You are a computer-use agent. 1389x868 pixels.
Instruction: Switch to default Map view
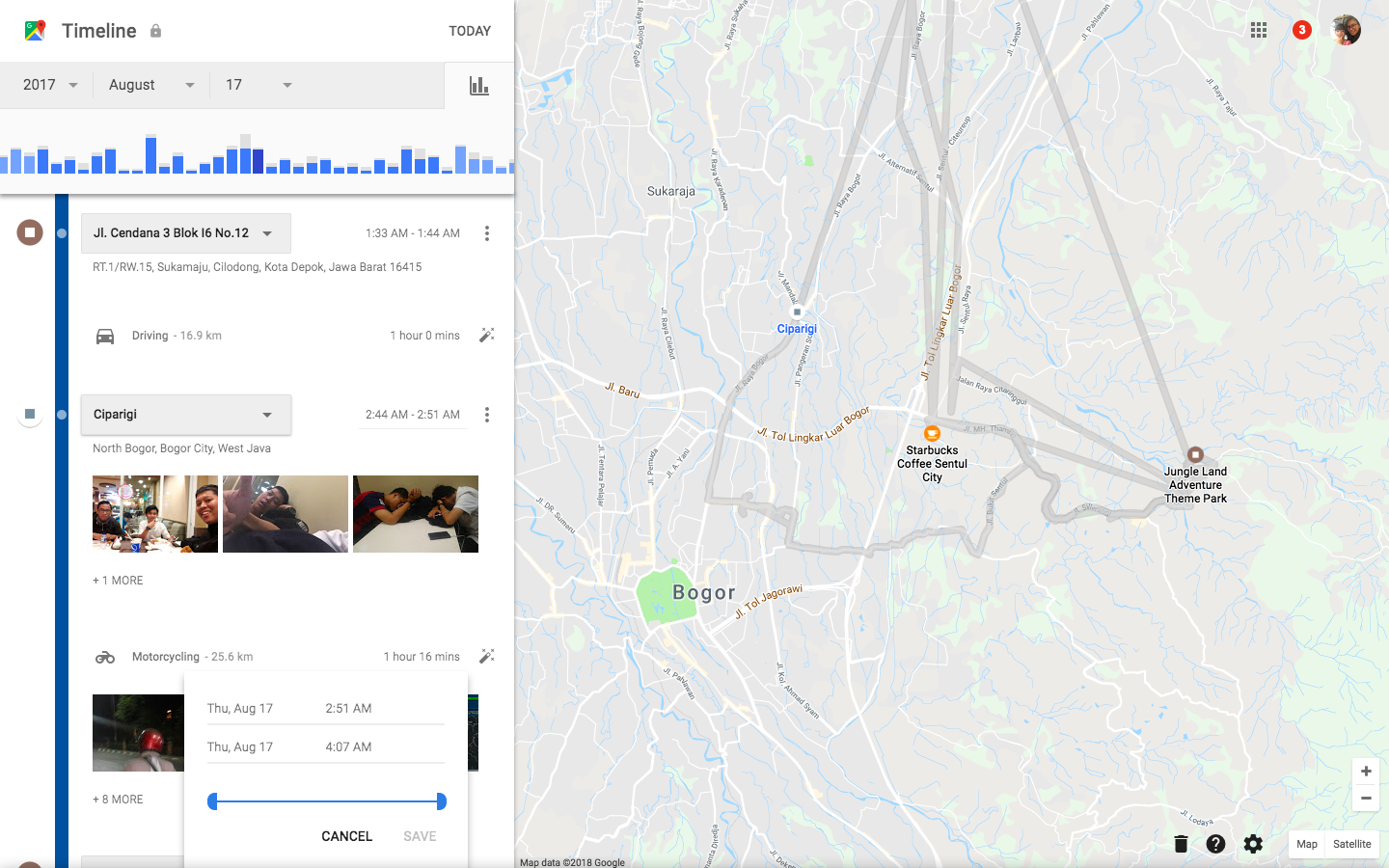(1307, 844)
